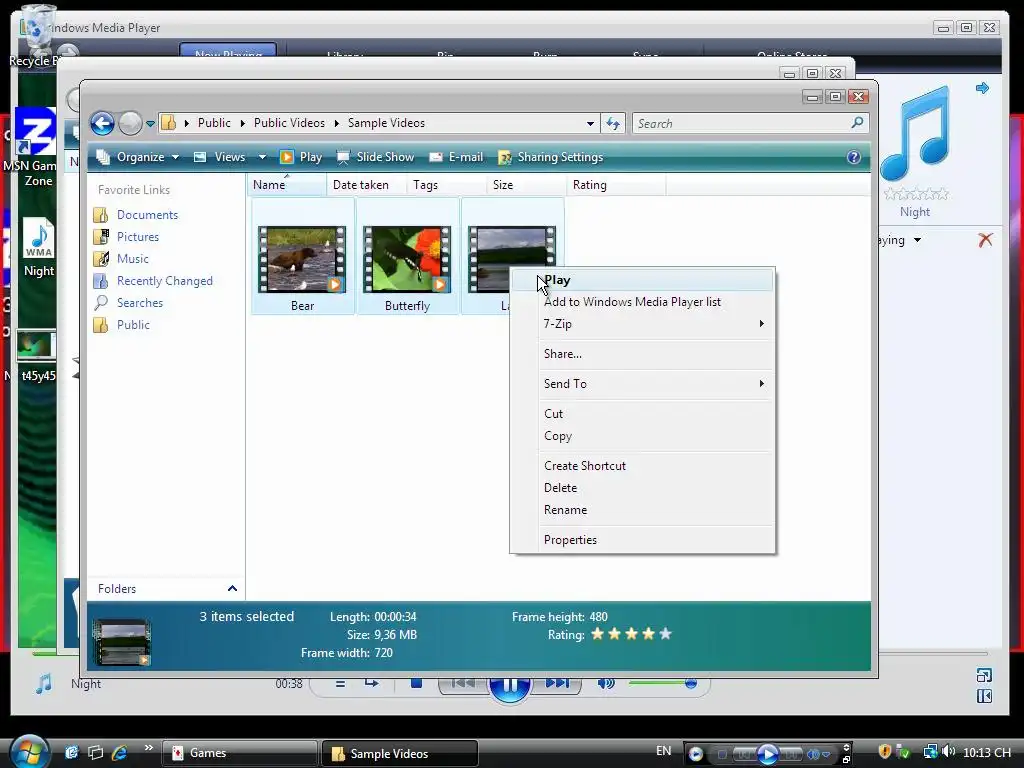Image resolution: width=1024 pixels, height=768 pixels.
Task: Skip to next track in Media Player
Action: click(x=557, y=684)
